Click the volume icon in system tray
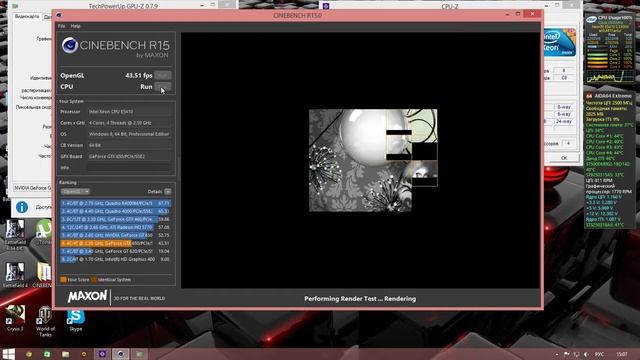The height and width of the screenshot is (360, 640). pyautogui.click(x=586, y=354)
